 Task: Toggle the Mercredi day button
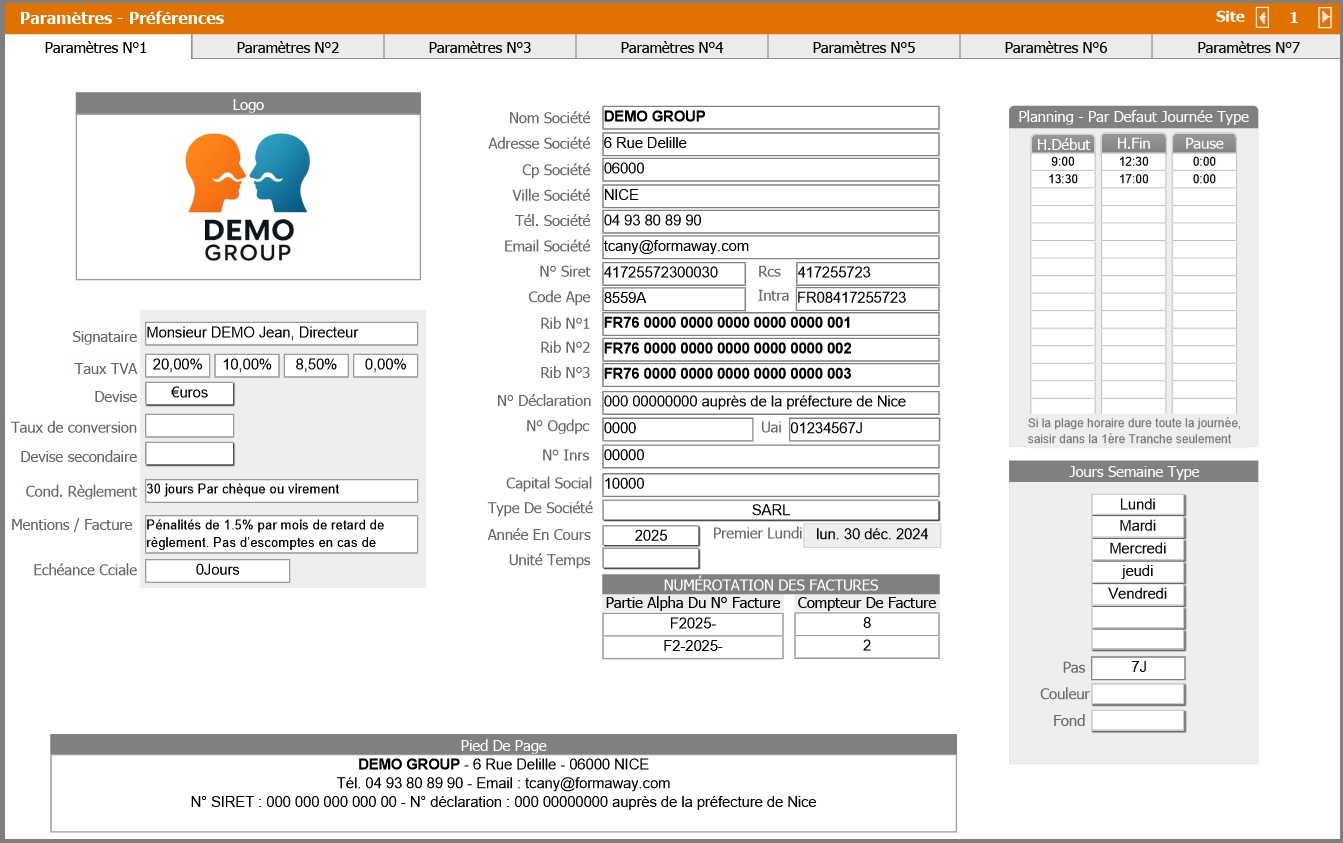(1138, 549)
